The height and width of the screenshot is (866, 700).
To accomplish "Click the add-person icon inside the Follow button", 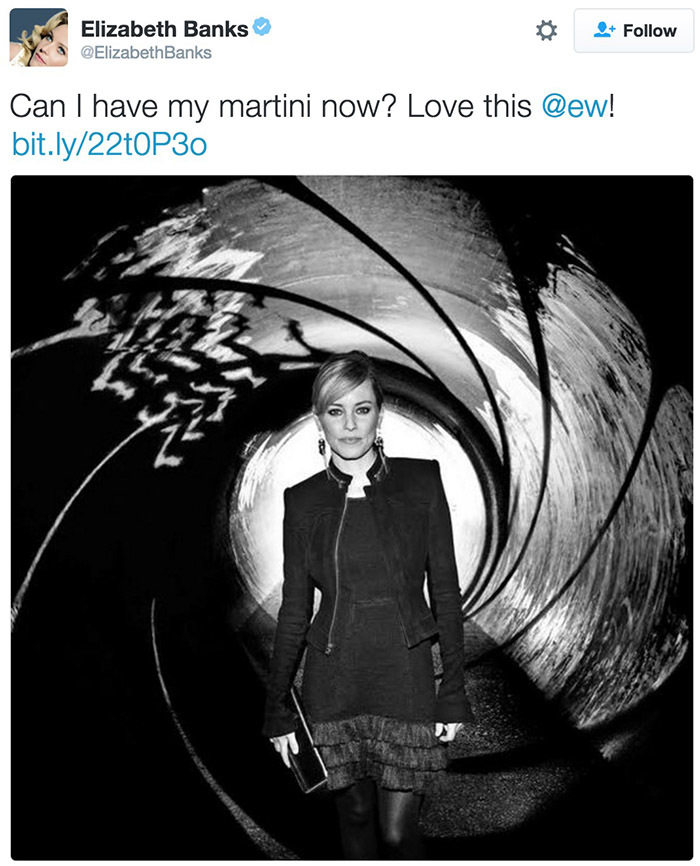I will point(604,29).
